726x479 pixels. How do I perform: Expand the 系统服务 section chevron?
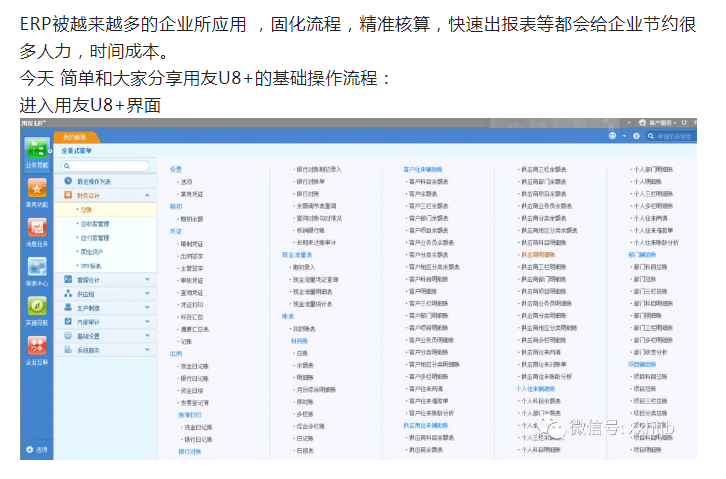[147, 349]
